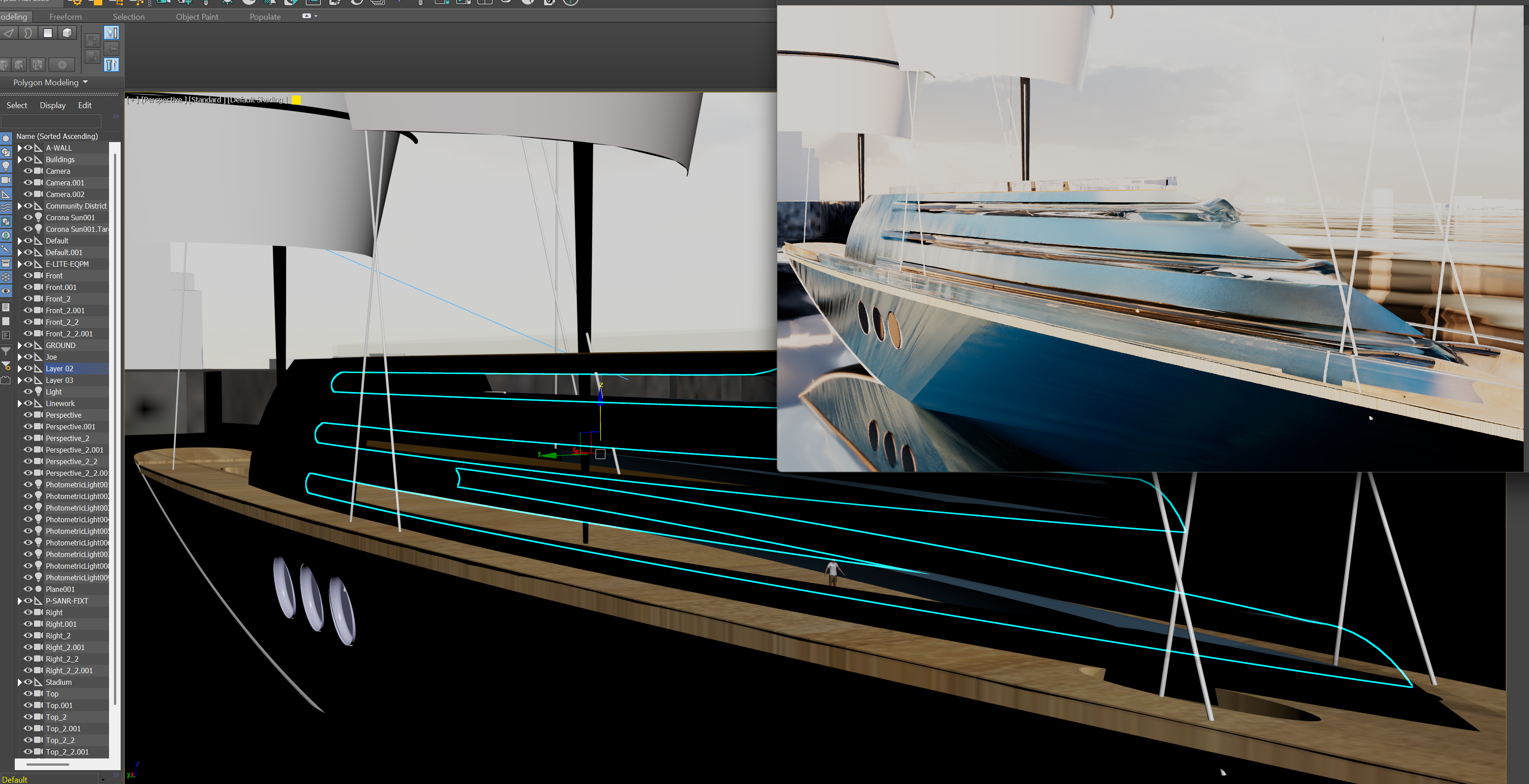Switch to the Selection ribbon tab
This screenshot has width=1529, height=784.
pos(129,17)
